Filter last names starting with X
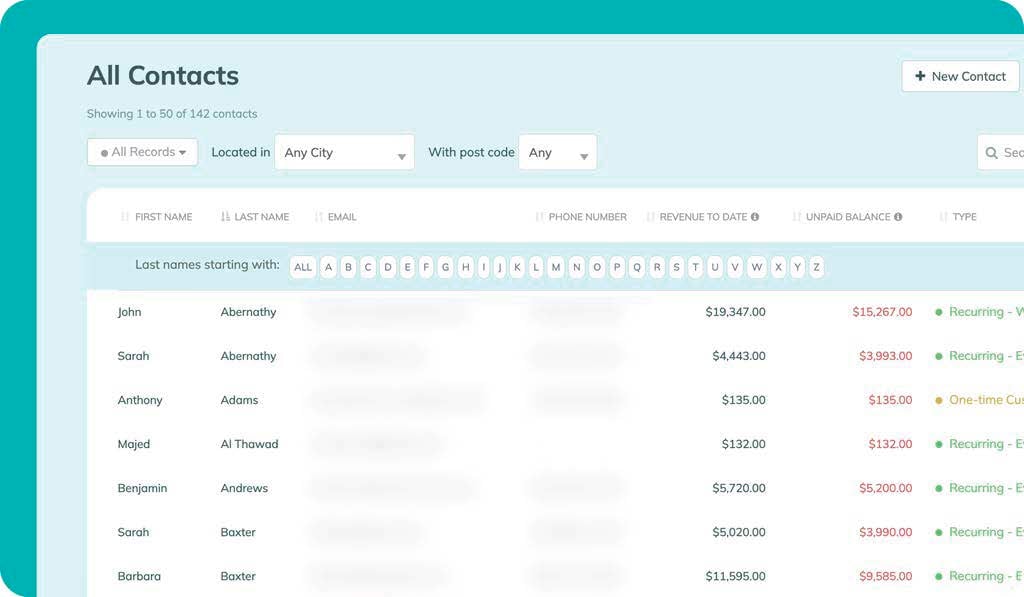The width and height of the screenshot is (1024, 597). (778, 267)
